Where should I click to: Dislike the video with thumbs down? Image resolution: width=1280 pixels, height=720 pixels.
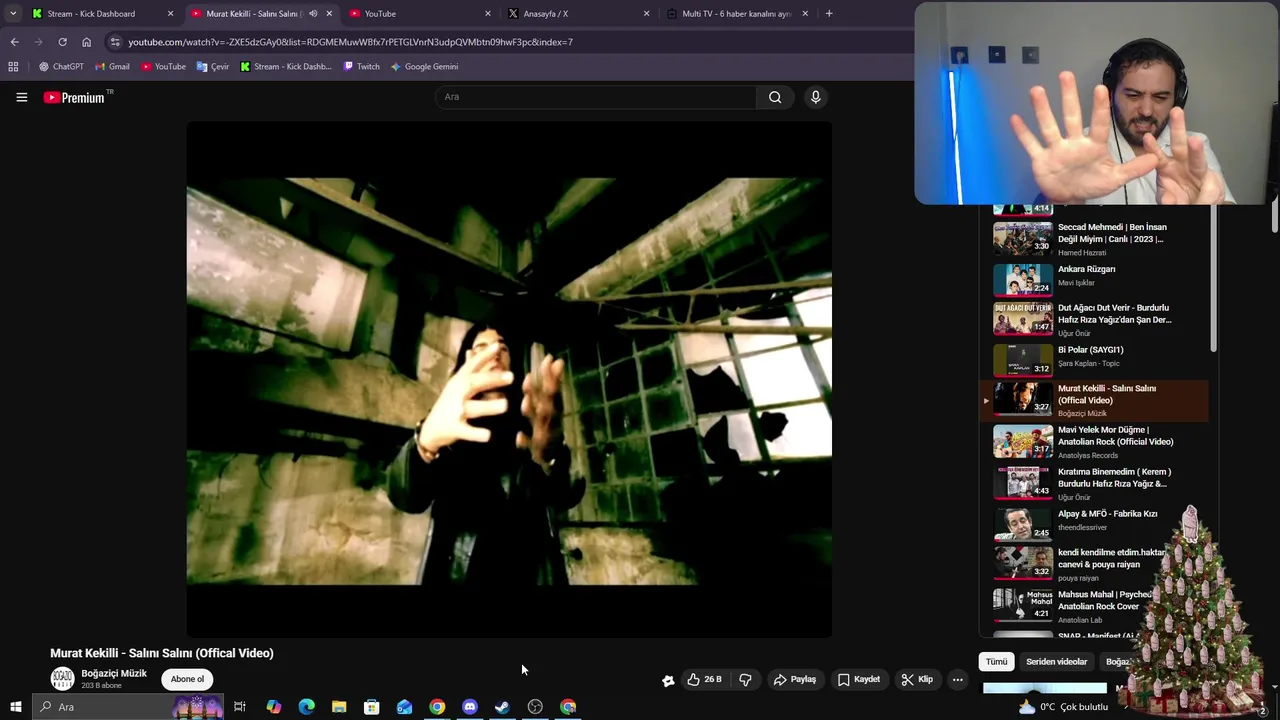point(745,679)
